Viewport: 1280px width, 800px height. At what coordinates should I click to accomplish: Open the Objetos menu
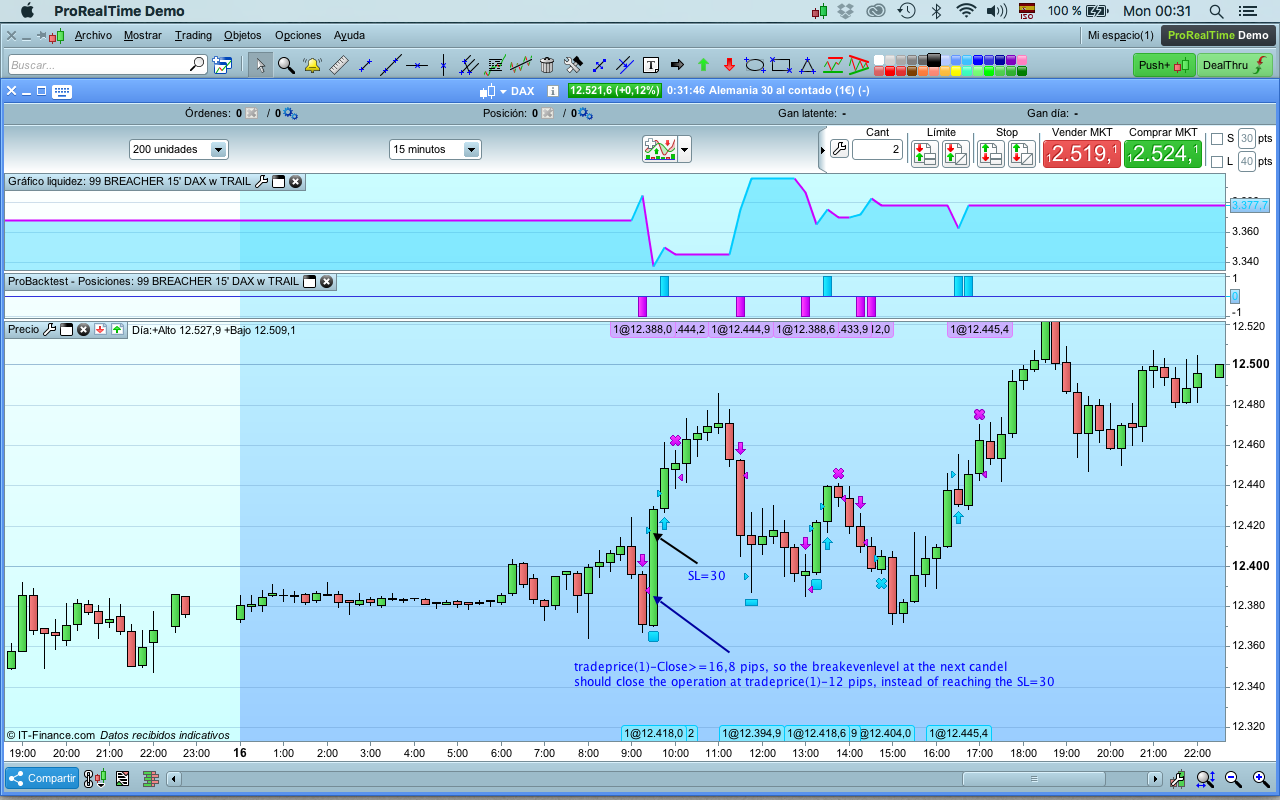click(x=243, y=35)
